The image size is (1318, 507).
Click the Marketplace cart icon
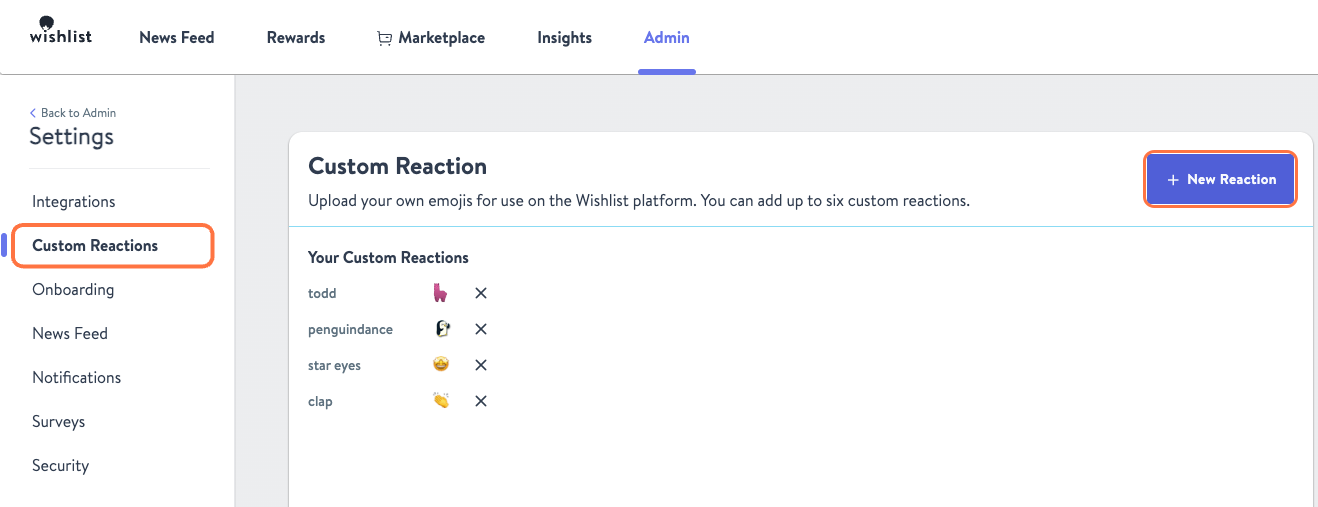point(385,38)
